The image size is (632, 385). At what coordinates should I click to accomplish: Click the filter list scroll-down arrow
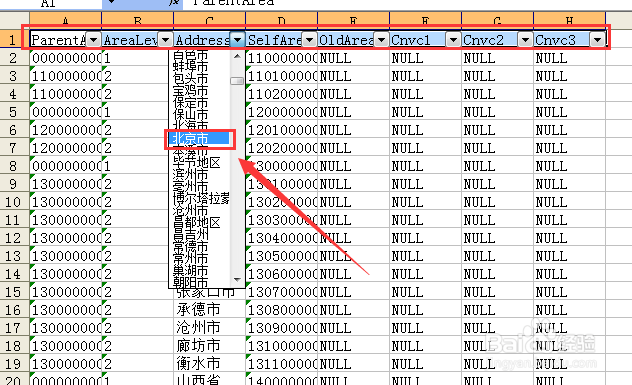click(x=237, y=280)
